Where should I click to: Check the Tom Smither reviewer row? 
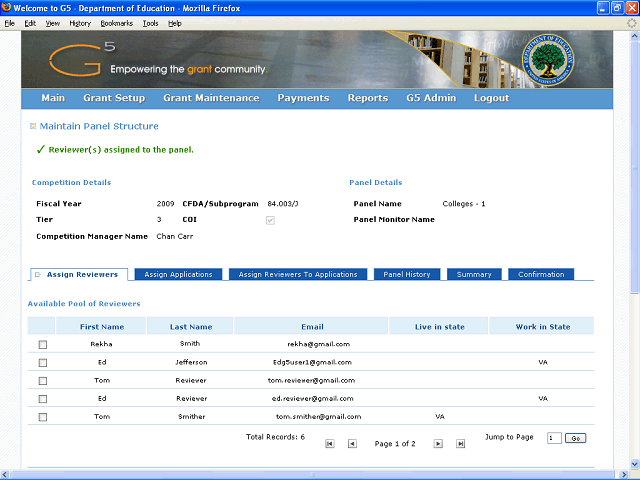click(x=42, y=417)
